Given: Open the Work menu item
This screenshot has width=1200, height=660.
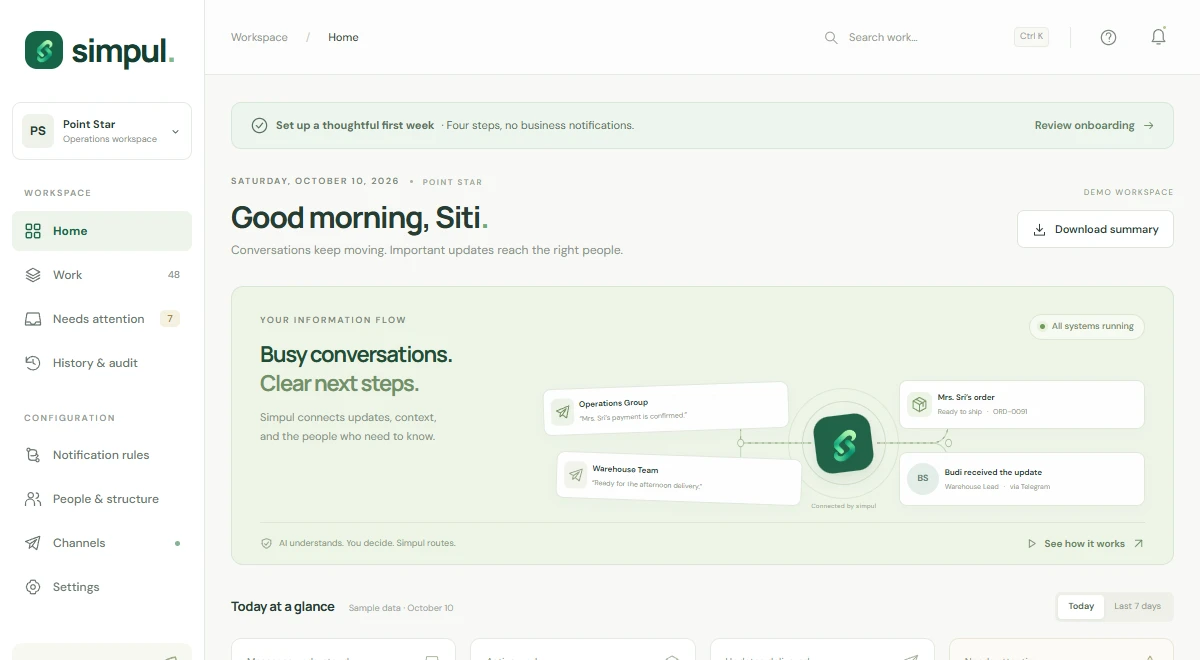Looking at the screenshot, I should [102, 275].
